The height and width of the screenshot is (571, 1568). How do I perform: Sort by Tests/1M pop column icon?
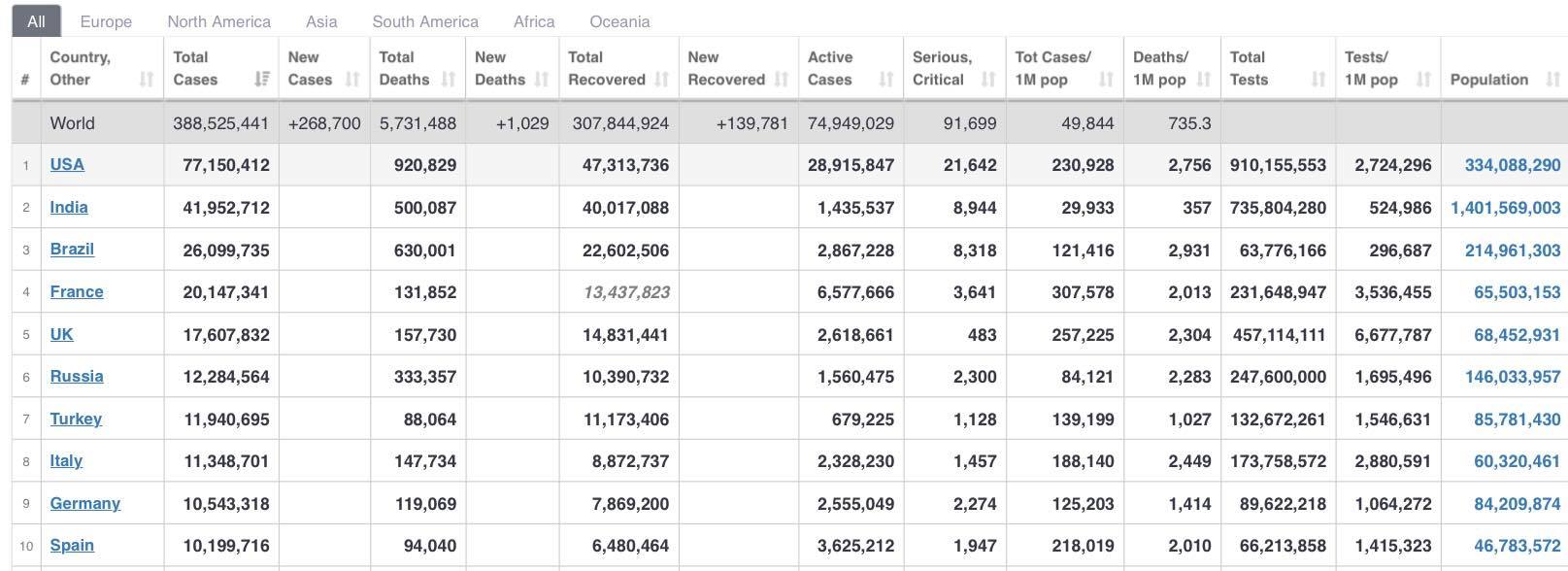[x=1423, y=80]
